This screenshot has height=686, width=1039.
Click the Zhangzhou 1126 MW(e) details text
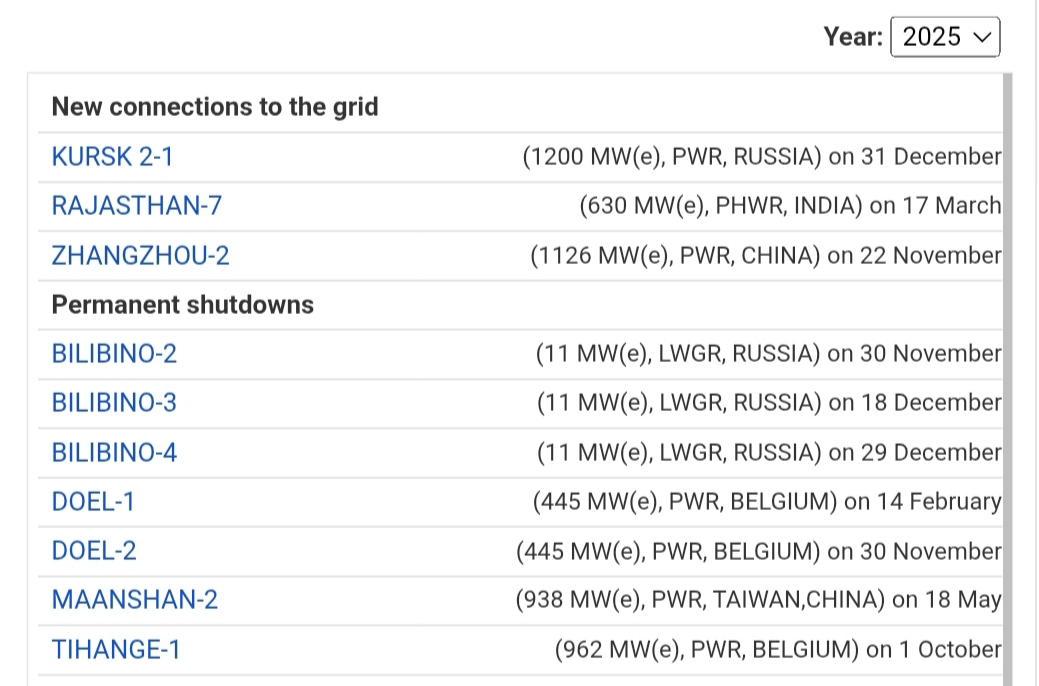765,255
